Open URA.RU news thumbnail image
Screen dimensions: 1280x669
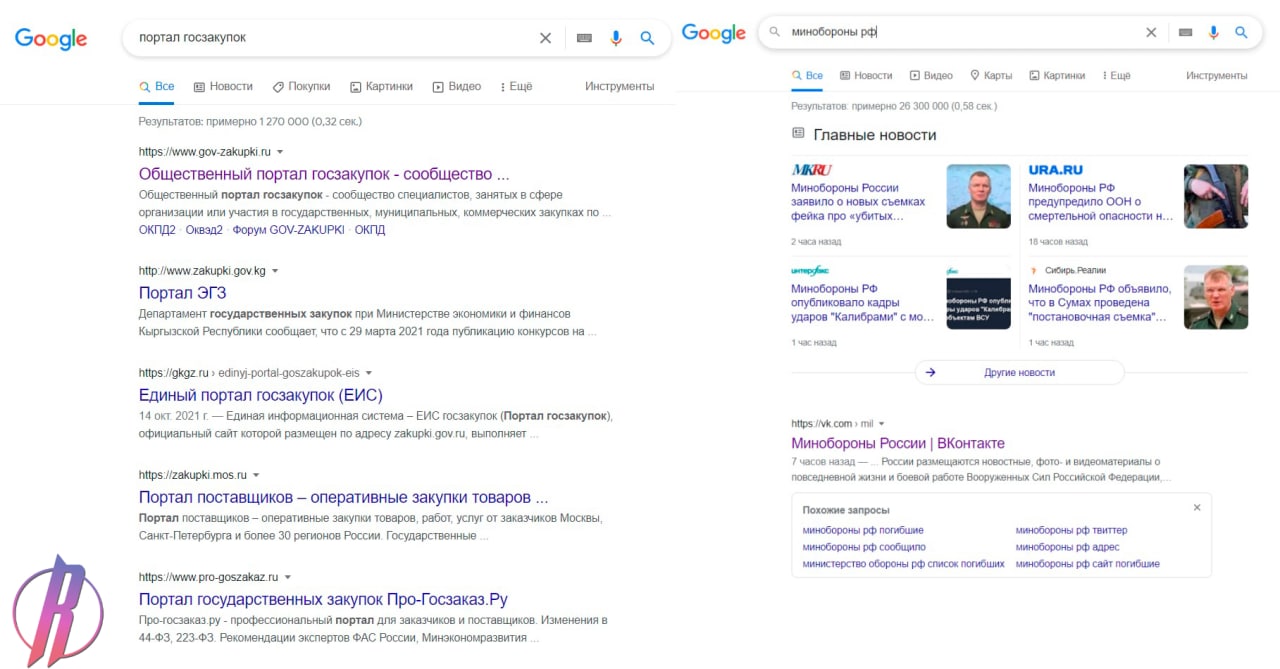(1216, 197)
